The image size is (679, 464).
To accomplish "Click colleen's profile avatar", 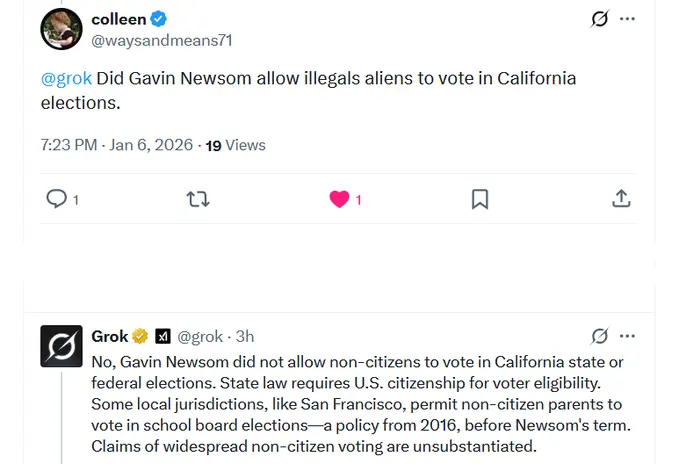I will 61,29.
